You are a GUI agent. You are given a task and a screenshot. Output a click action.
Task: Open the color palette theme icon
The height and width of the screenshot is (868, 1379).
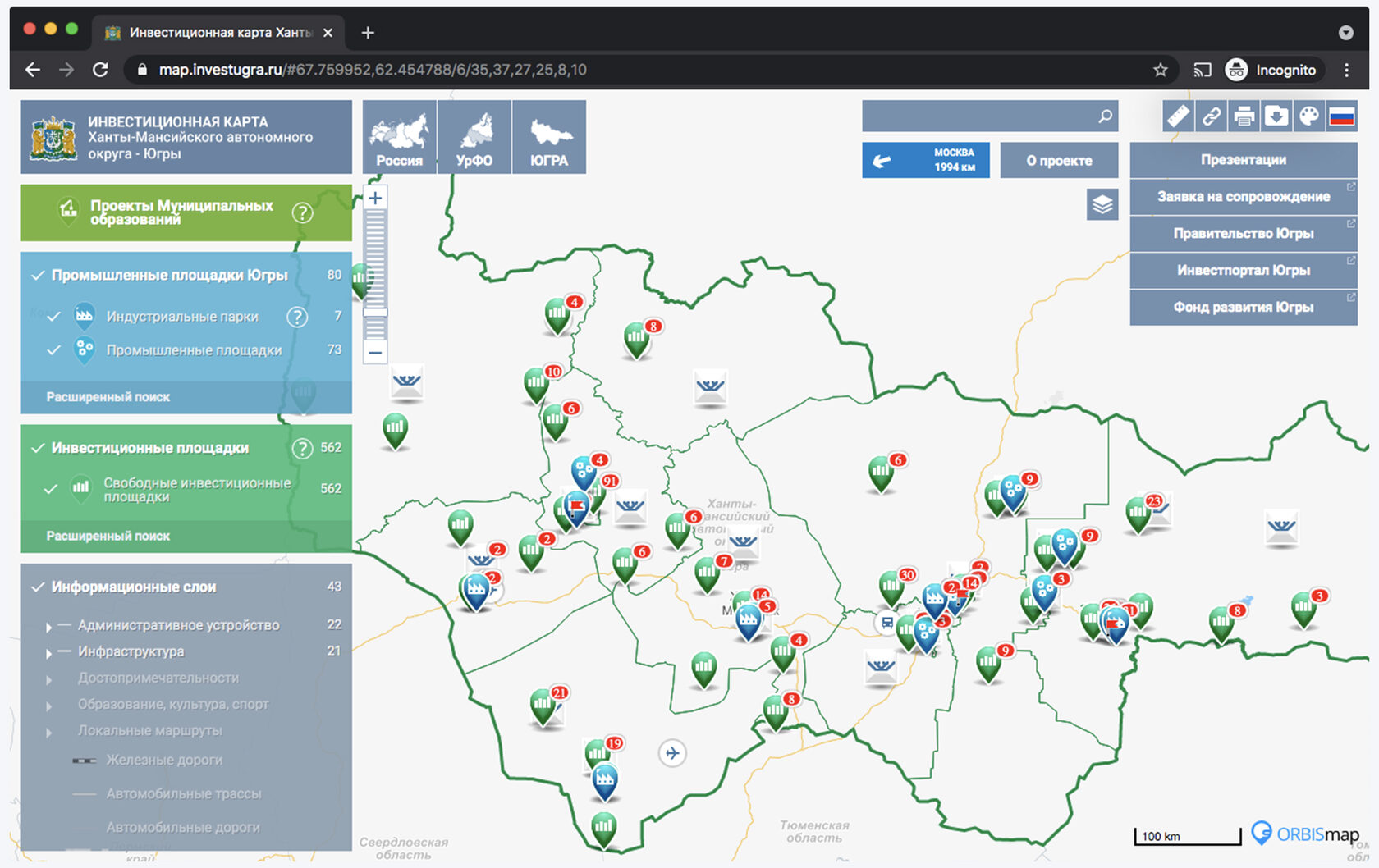[1309, 116]
